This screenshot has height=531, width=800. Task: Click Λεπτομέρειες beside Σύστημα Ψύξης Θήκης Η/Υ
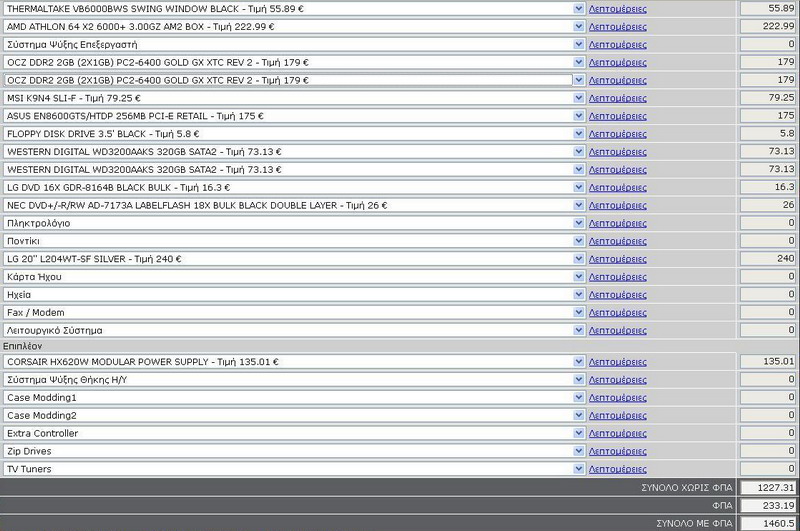pos(617,380)
